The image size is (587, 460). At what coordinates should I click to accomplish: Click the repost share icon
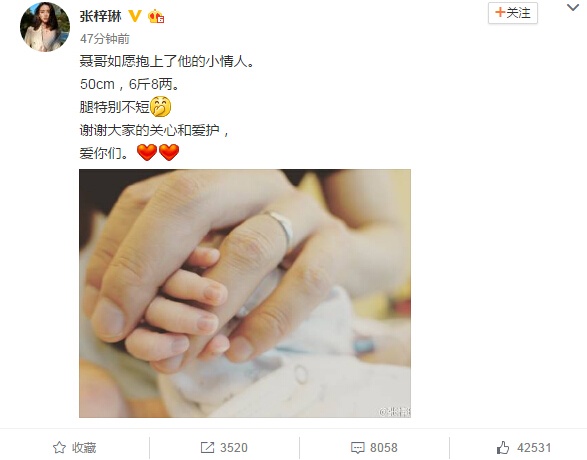click(207, 447)
